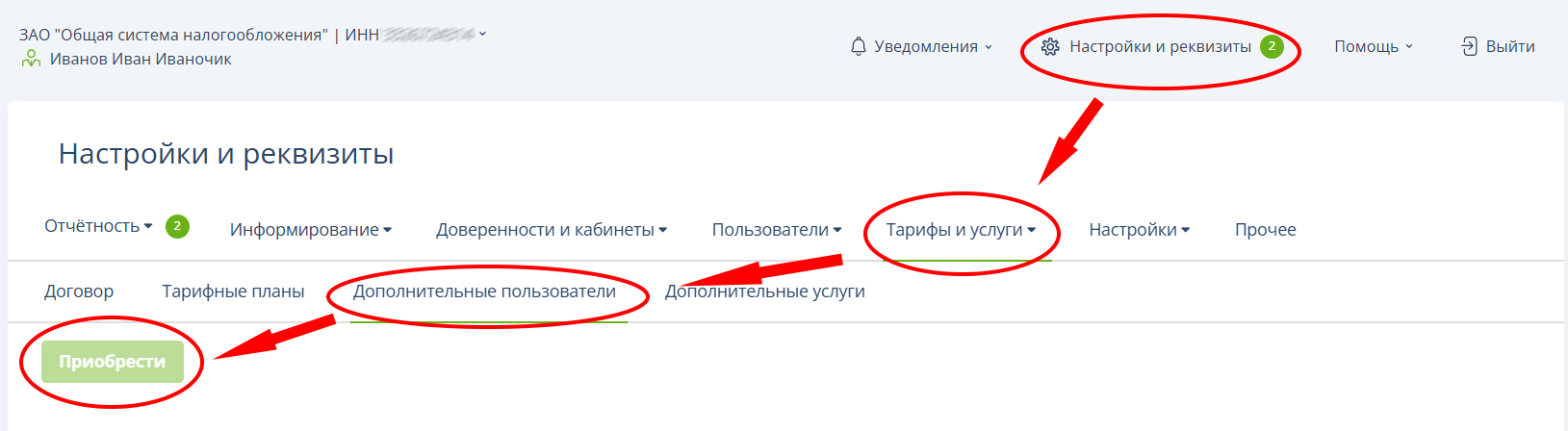1568x431 pixels.
Task: Go to the Прочее tab
Action: click(x=1265, y=230)
